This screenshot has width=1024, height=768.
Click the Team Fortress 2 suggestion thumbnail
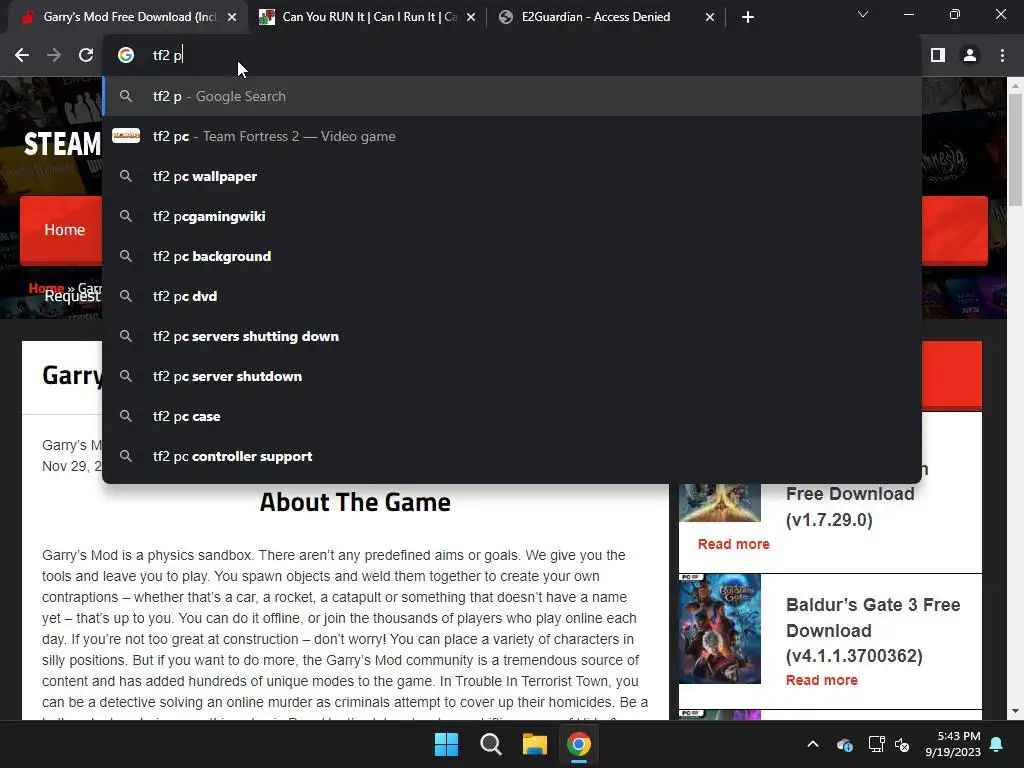[x=126, y=135]
